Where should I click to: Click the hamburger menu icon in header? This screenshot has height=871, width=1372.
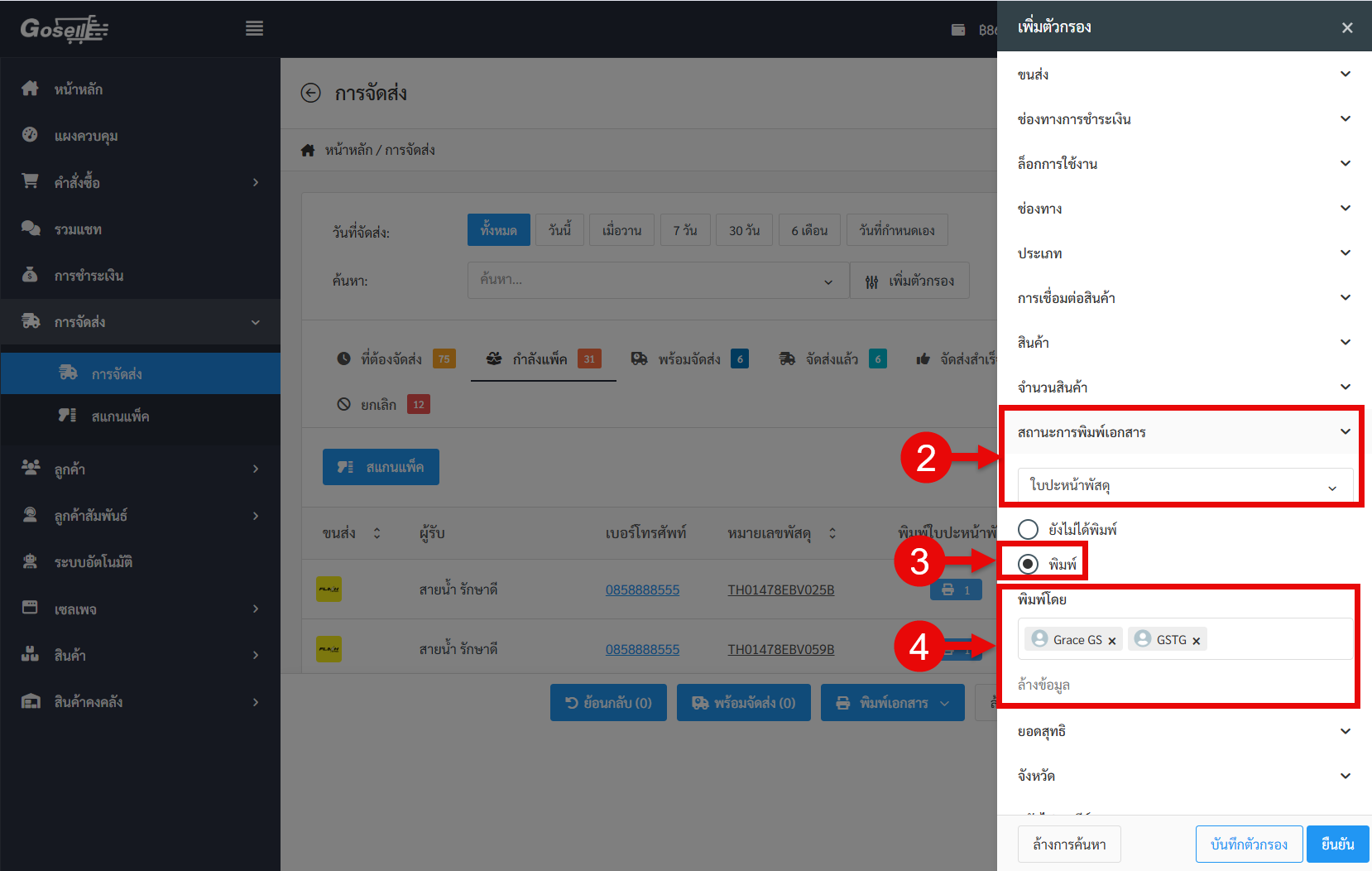(254, 29)
